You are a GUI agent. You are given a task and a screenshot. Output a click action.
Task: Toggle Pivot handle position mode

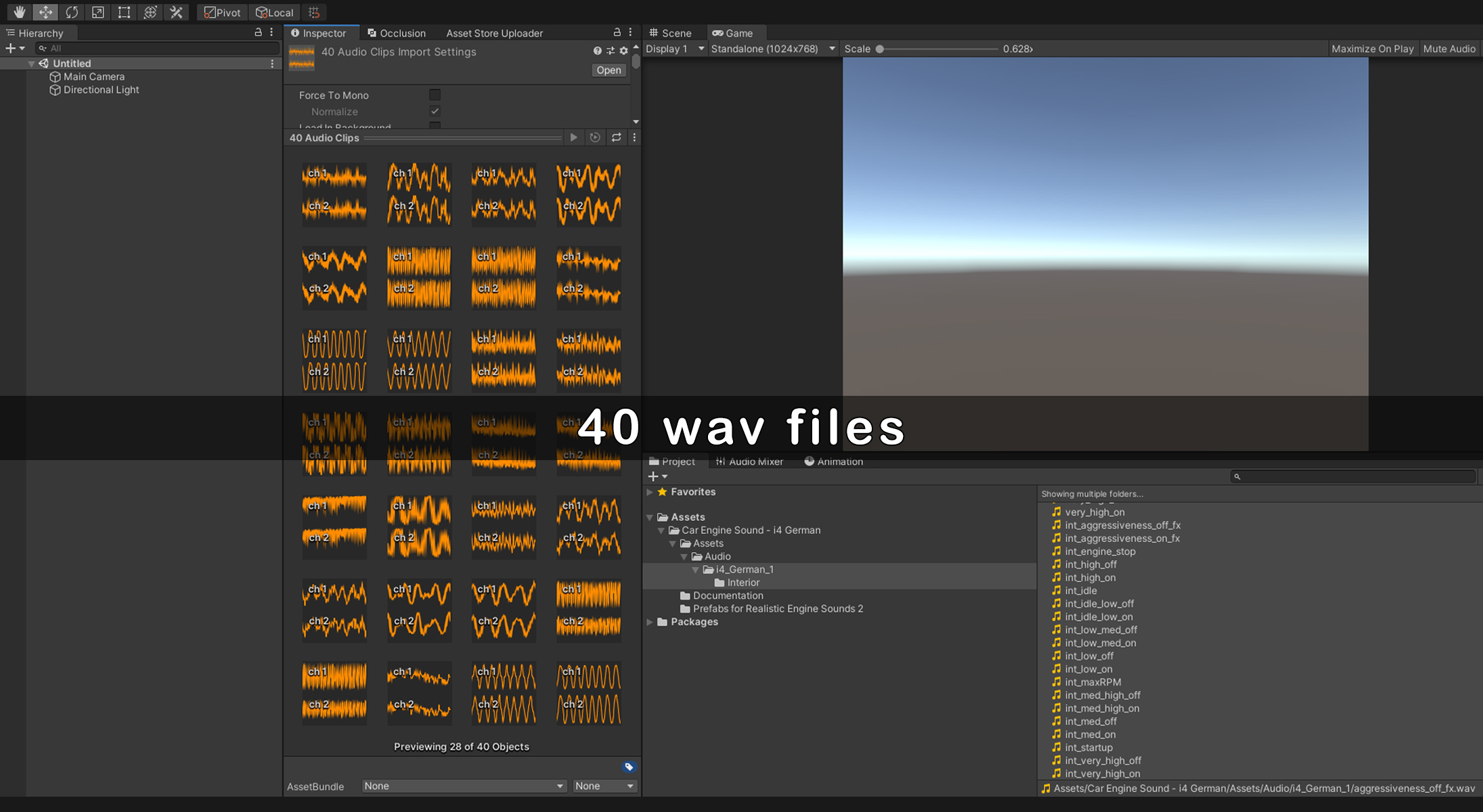click(x=222, y=12)
